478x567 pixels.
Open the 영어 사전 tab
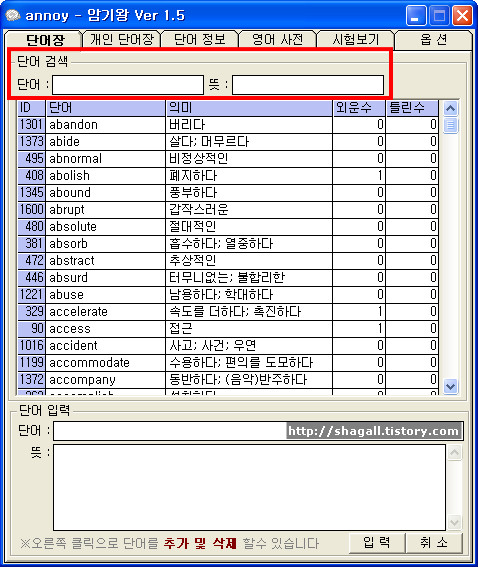coord(277,39)
